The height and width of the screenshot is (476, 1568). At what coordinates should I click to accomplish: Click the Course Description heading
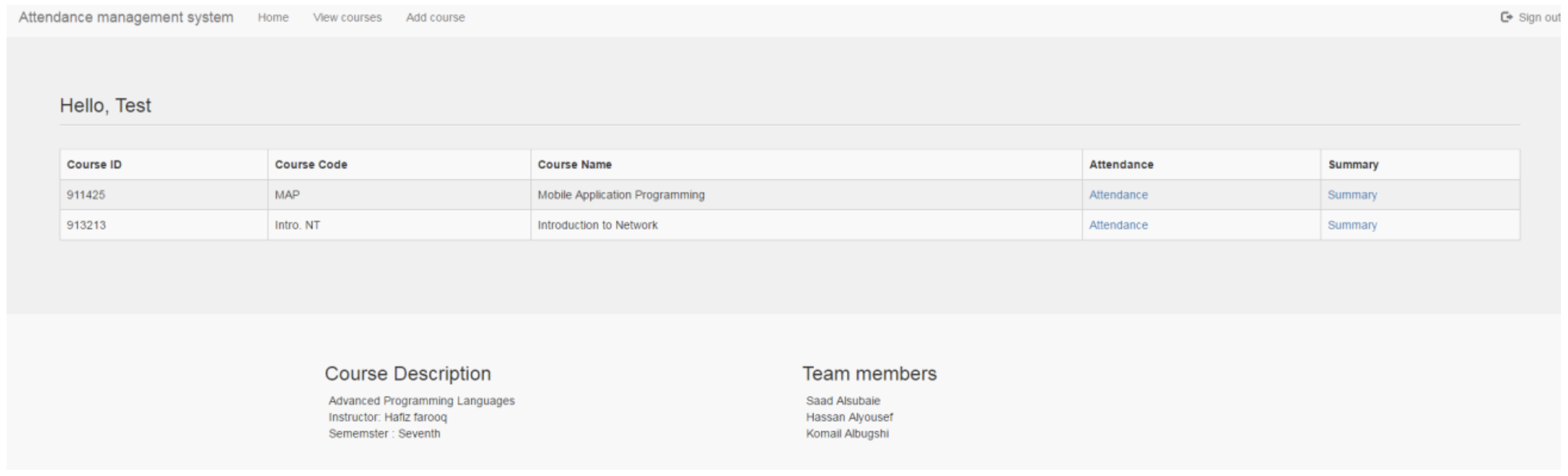407,373
